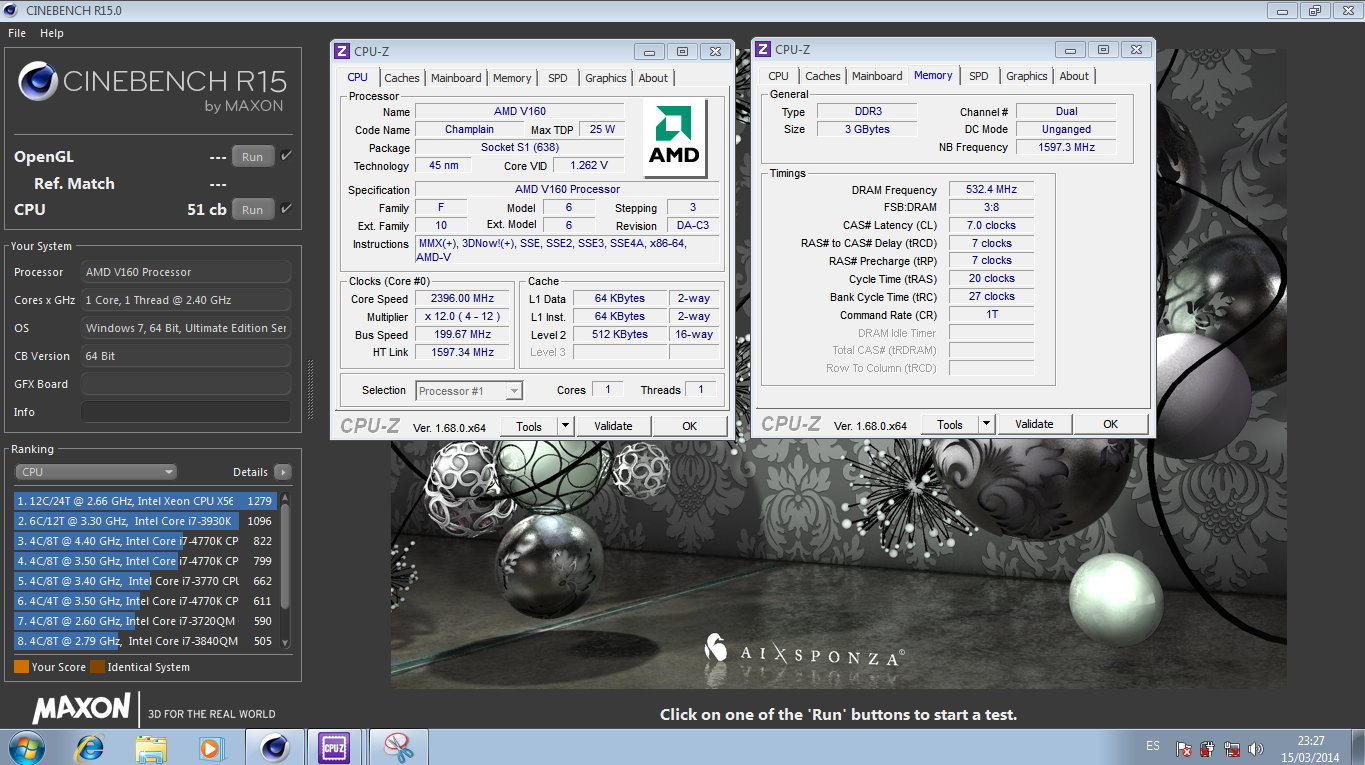Open About tab in left CPU-Z

653,78
